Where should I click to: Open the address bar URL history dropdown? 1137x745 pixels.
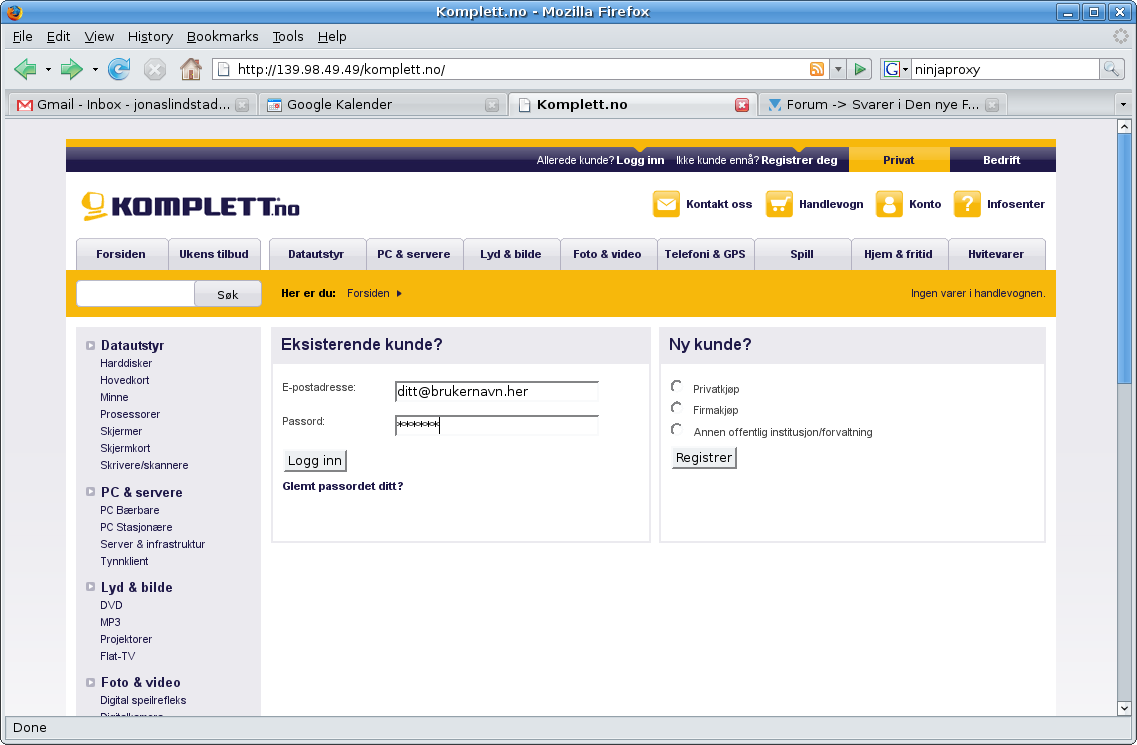(838, 69)
